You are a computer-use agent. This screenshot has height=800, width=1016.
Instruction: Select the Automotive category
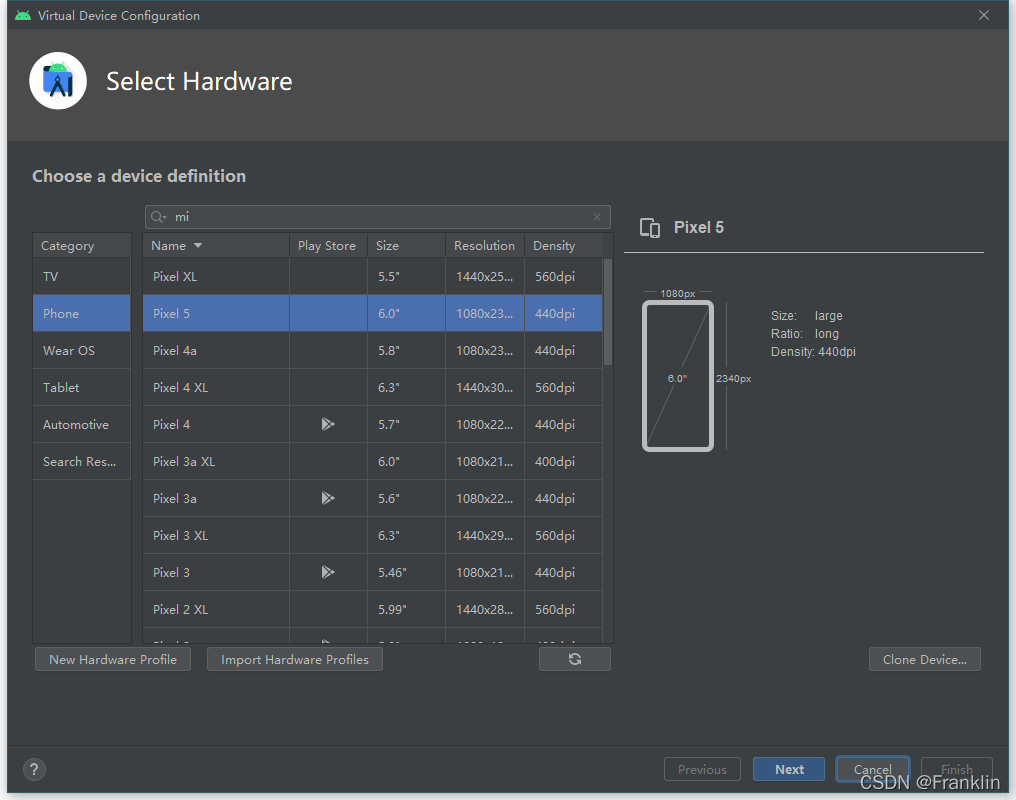click(x=82, y=424)
